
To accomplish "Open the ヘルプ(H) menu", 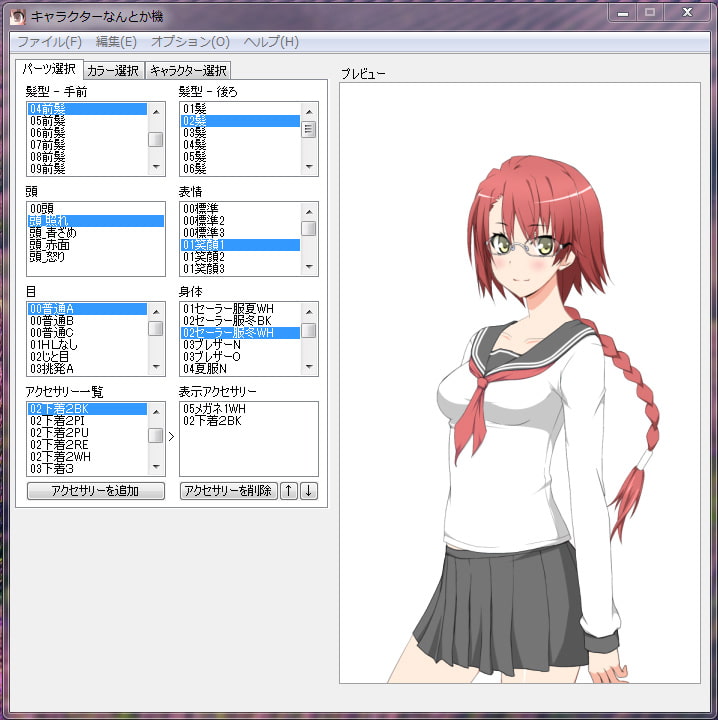I will pos(271,42).
